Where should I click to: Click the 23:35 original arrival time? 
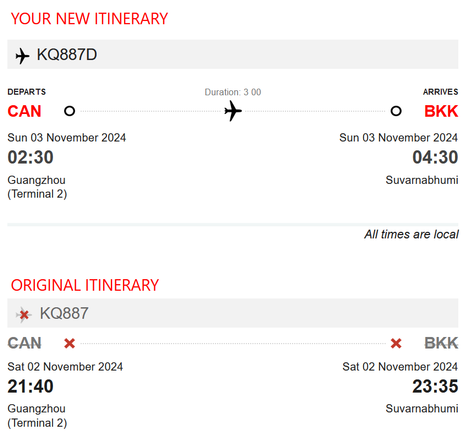point(435,386)
